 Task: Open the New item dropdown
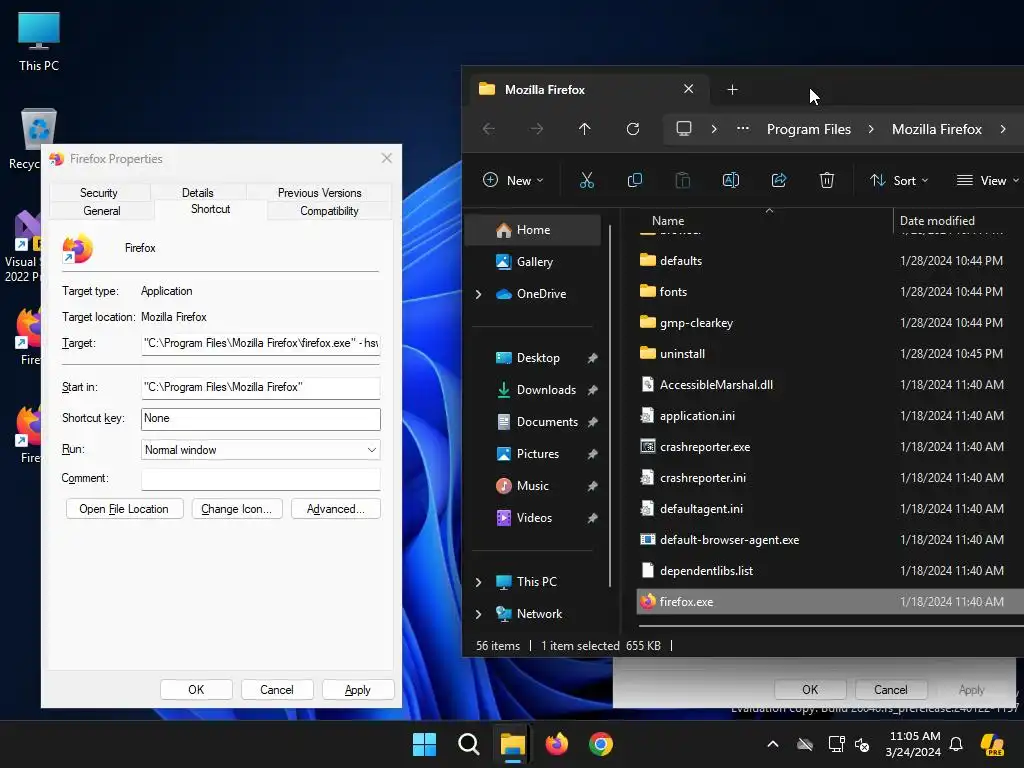[513, 180]
